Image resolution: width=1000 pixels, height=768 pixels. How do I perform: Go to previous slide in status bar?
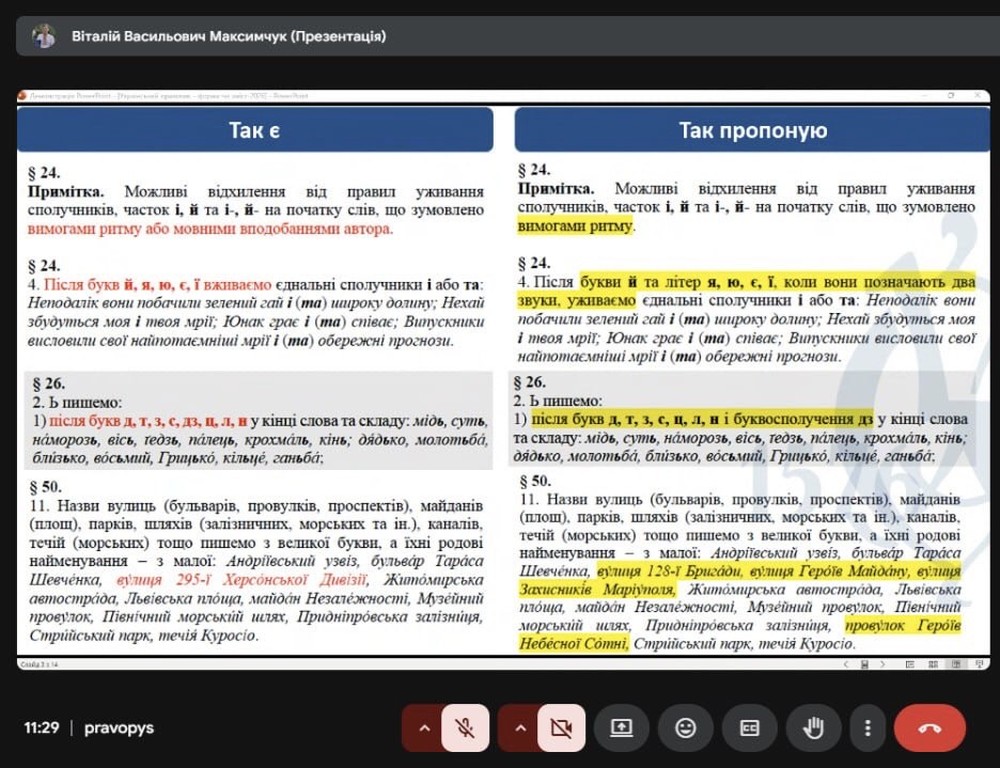tap(848, 664)
